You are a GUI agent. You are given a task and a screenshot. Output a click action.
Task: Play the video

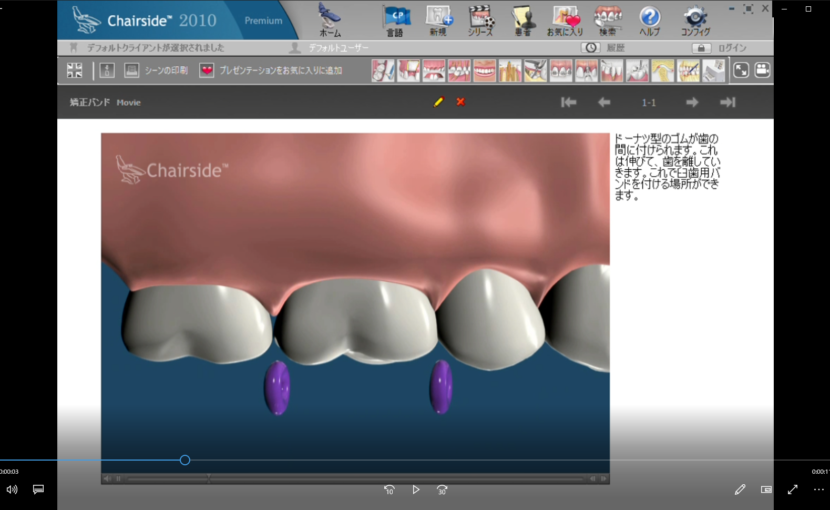click(416, 490)
